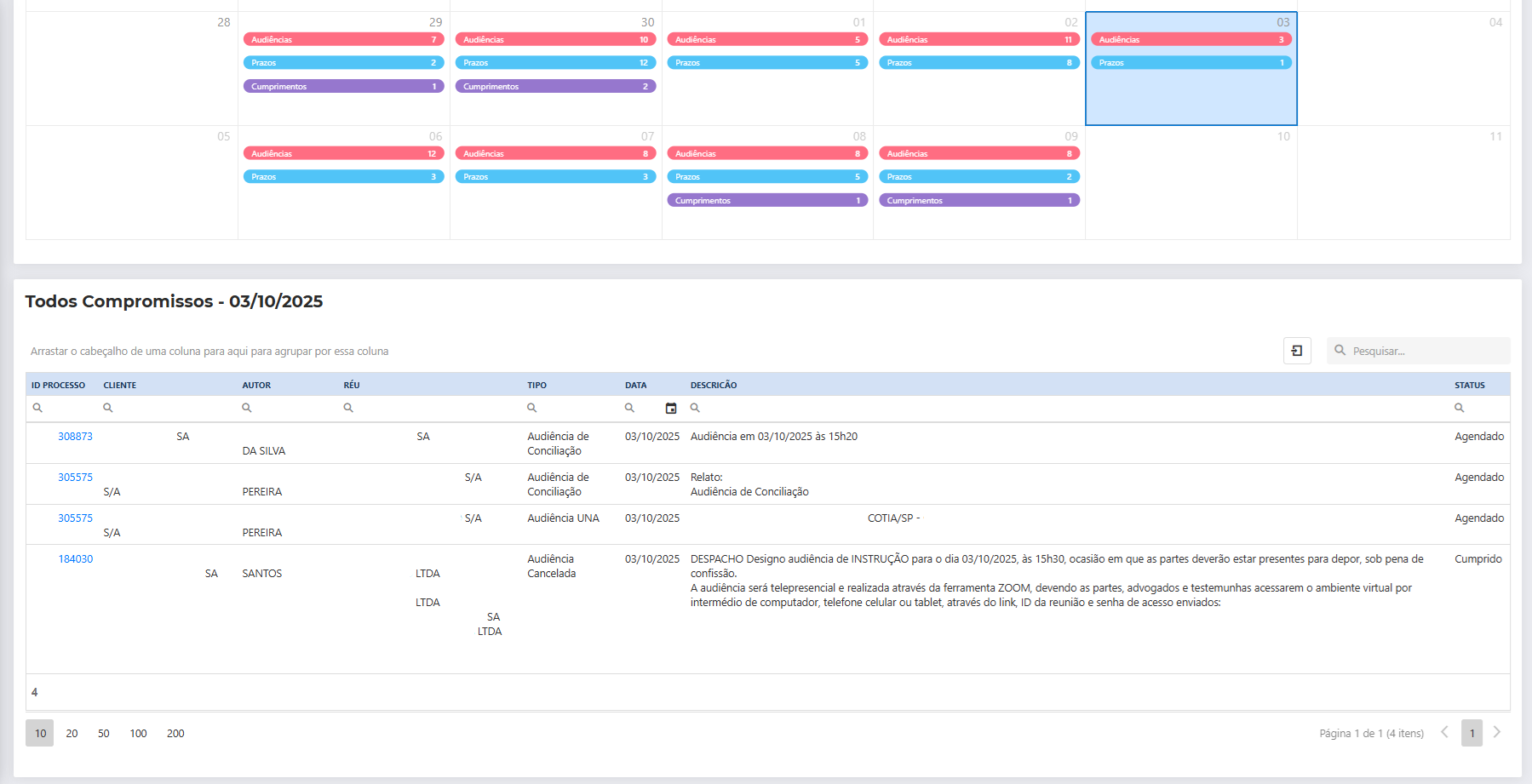Go to previous page using left chevron
Image resolution: width=1532 pixels, height=784 pixels.
coord(1444,732)
